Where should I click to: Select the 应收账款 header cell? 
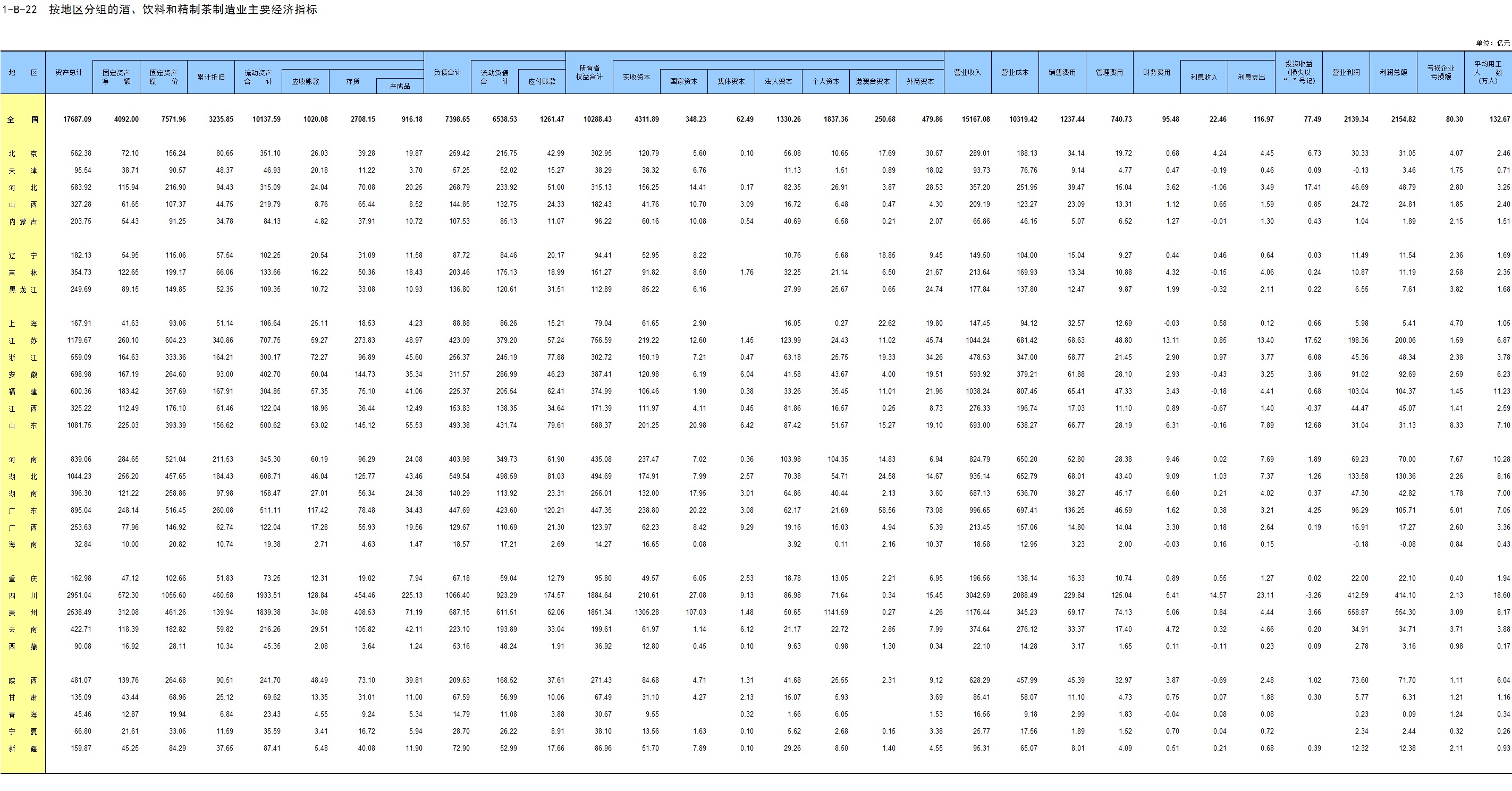tap(305, 82)
